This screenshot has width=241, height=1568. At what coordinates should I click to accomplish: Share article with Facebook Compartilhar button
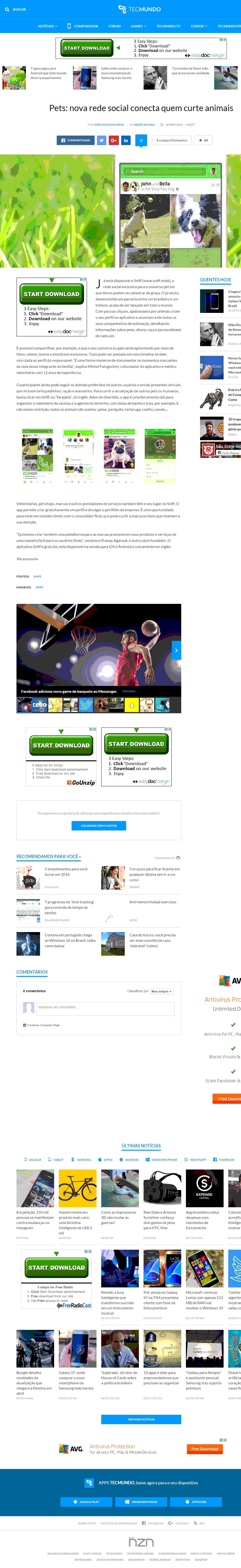point(75,140)
